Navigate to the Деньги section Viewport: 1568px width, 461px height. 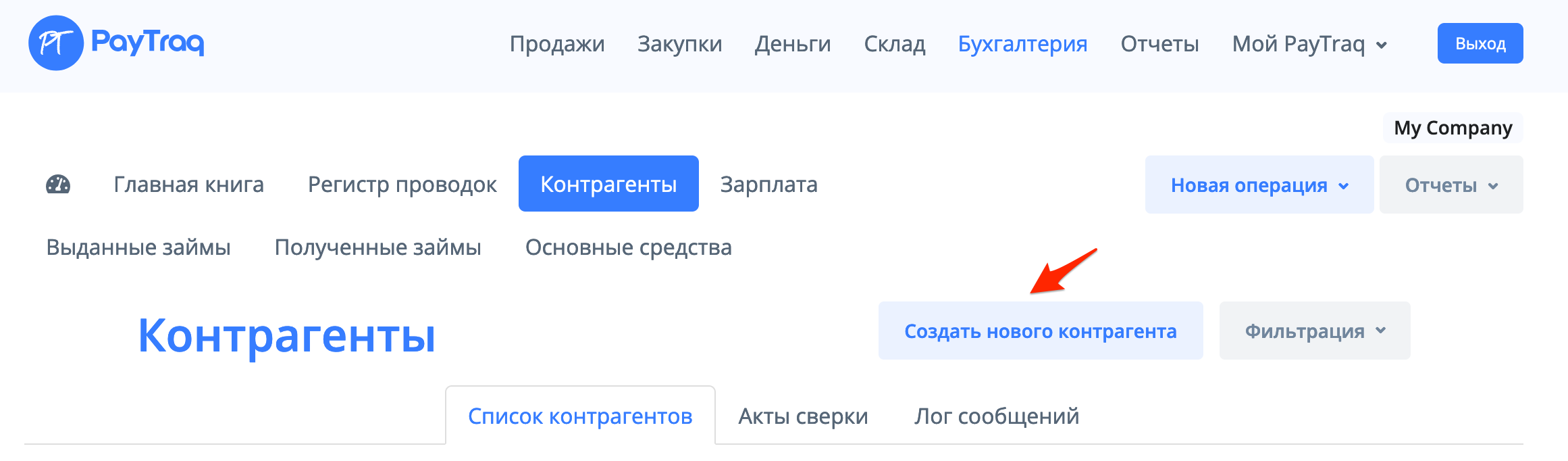[x=793, y=43]
